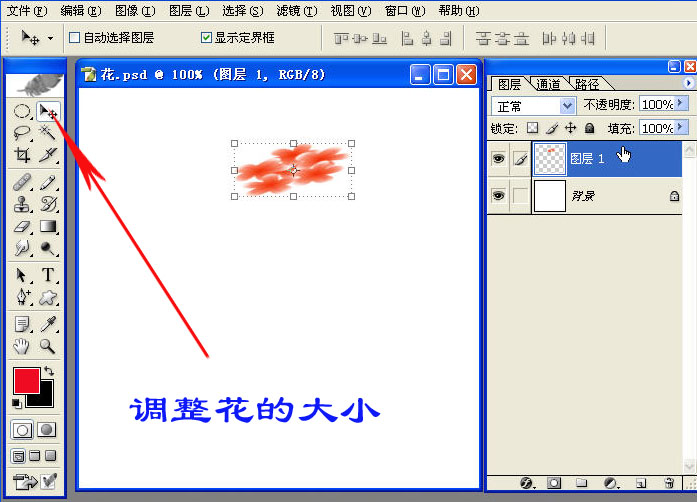The height and width of the screenshot is (502, 697).
Task: Select the Elliptical Marquee tool
Action: [21, 111]
